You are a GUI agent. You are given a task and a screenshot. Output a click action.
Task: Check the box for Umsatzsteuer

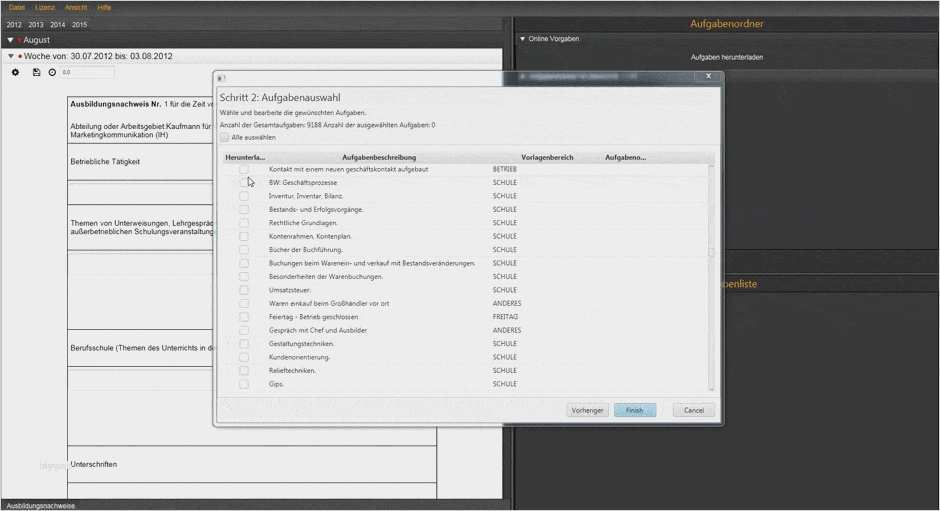pyautogui.click(x=244, y=290)
